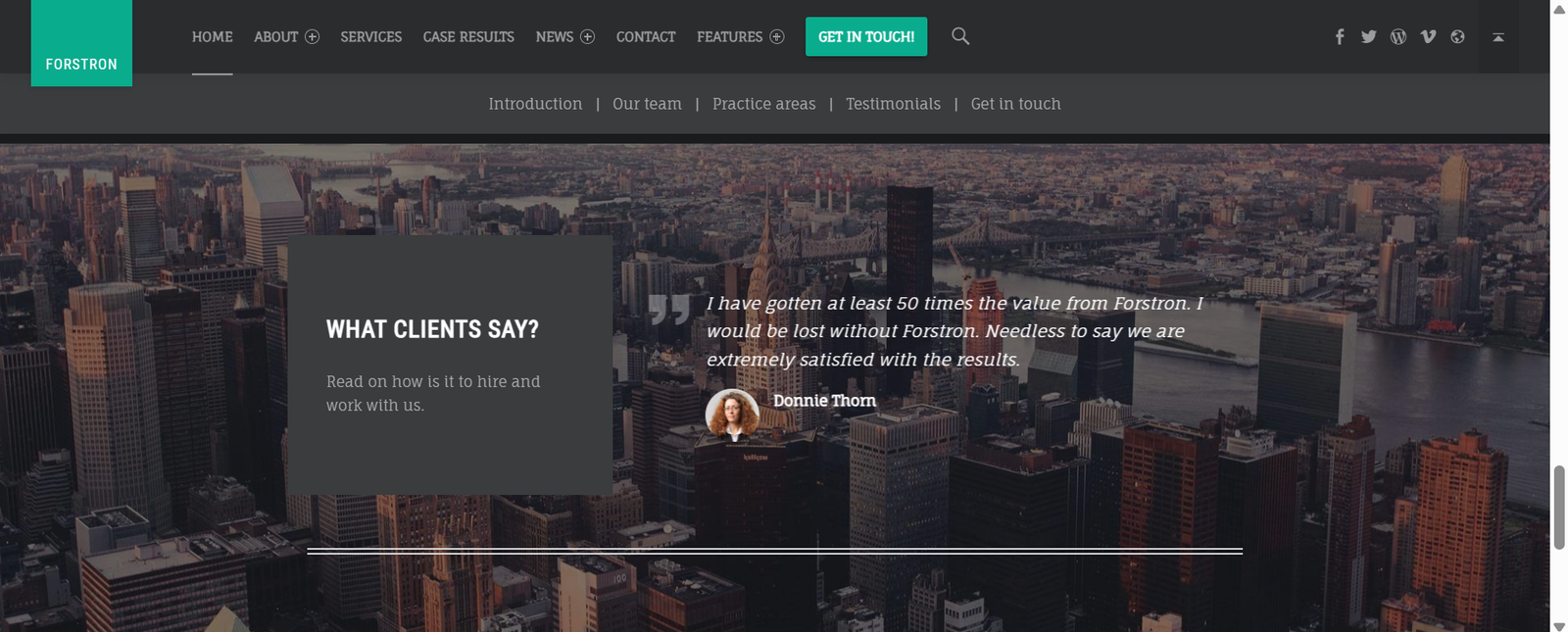1568x632 pixels.
Task: Open the search magnifier icon
Action: click(960, 36)
